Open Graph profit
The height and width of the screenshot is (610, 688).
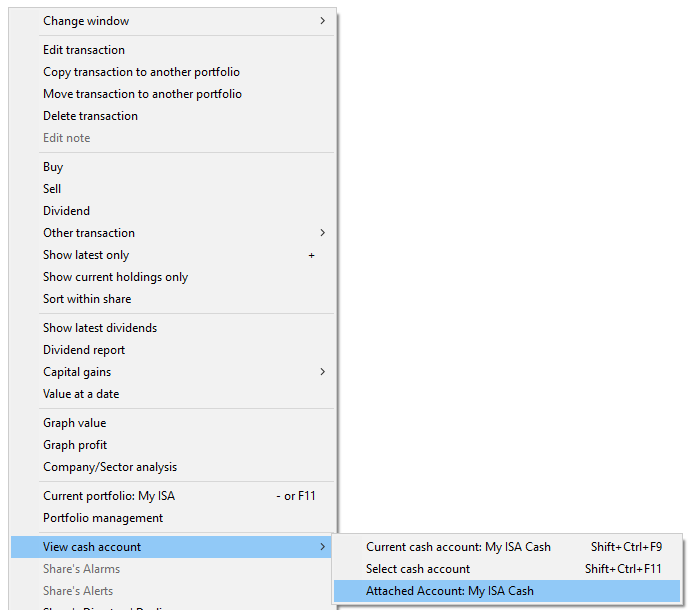[x=75, y=445]
